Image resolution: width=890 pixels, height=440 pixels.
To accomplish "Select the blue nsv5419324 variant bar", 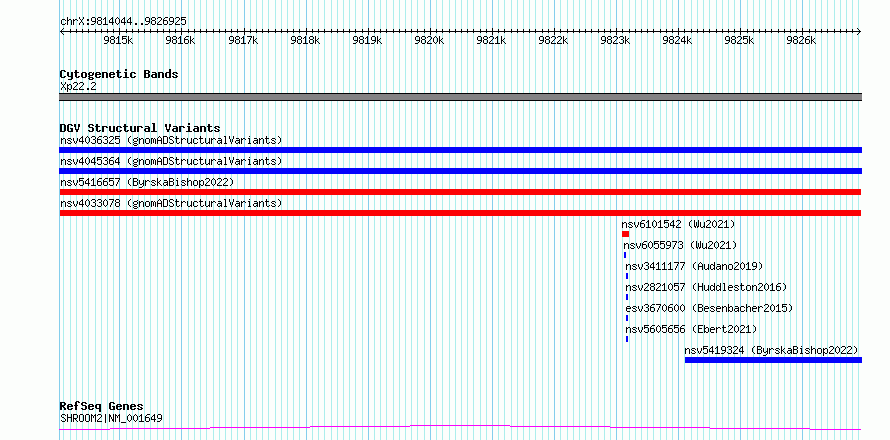I will pos(773,360).
